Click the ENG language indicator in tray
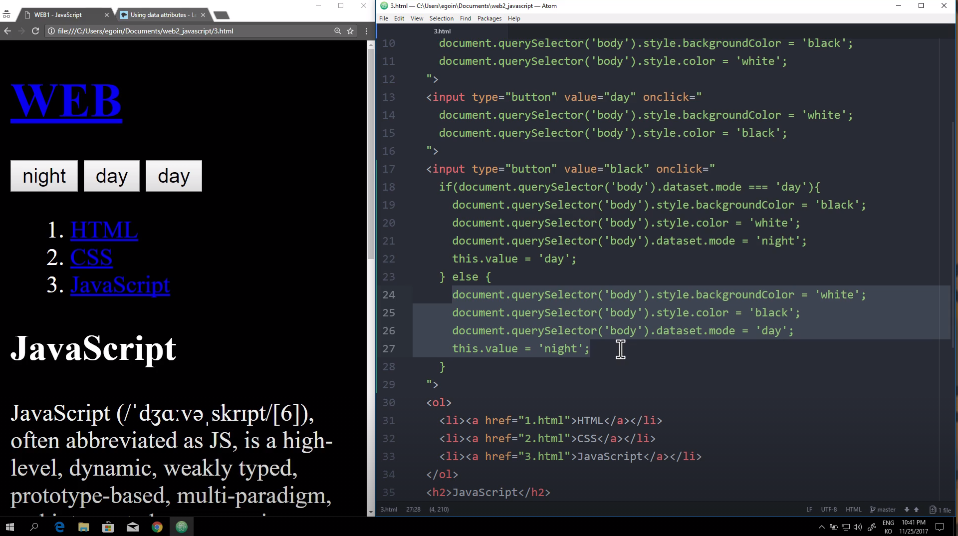This screenshot has width=958, height=536. [x=888, y=523]
